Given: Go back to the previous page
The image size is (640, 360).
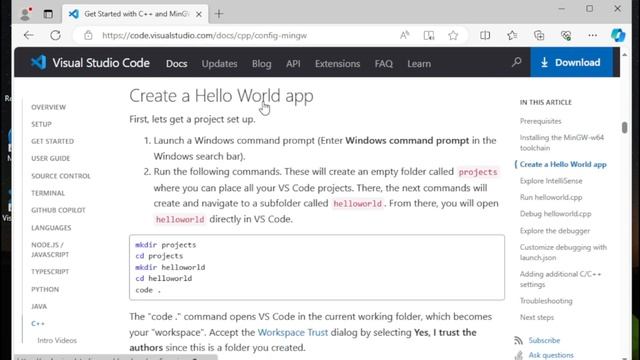Looking at the screenshot, I should tap(29, 36).
